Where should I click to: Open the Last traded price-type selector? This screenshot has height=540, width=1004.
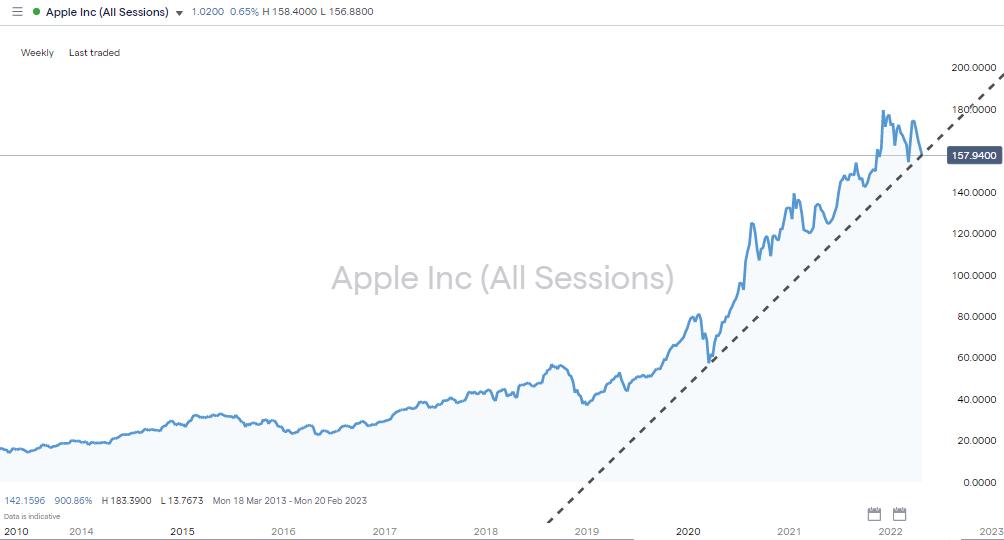[94, 53]
